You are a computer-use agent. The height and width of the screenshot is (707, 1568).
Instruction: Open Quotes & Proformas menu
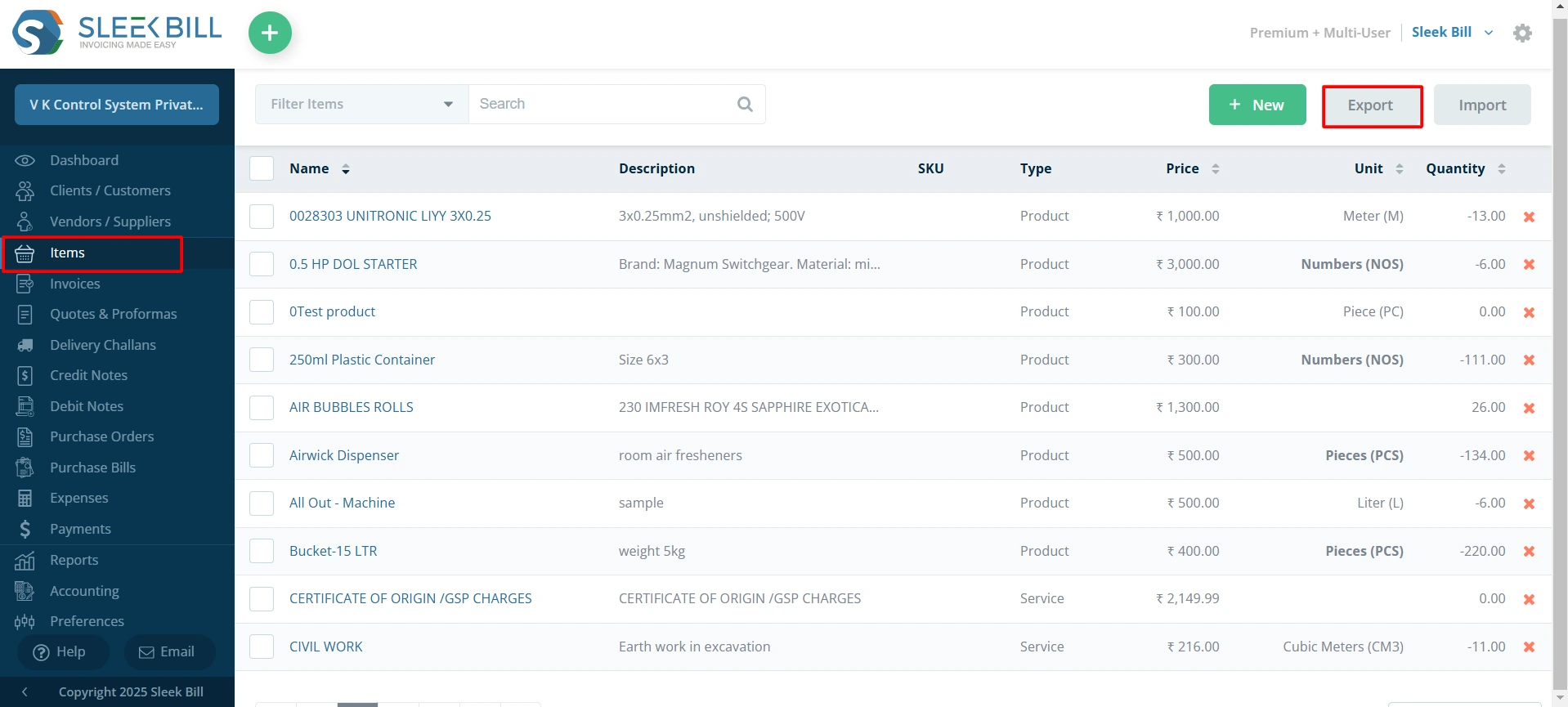(x=113, y=314)
